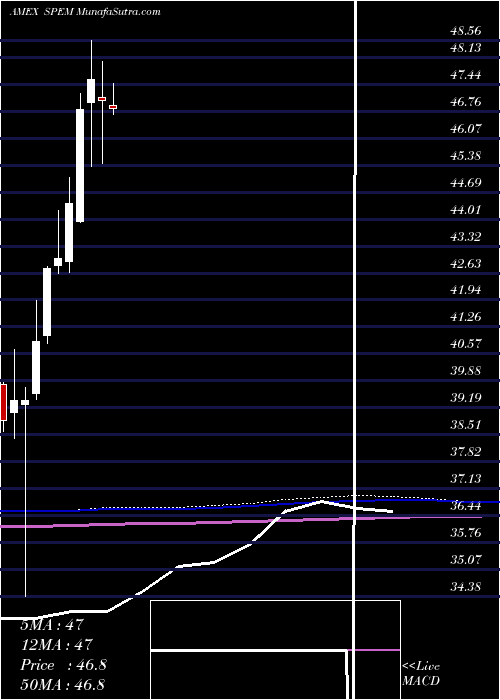Click the 43.32 price axis label
The image size is (500, 700).
click(x=466, y=237)
